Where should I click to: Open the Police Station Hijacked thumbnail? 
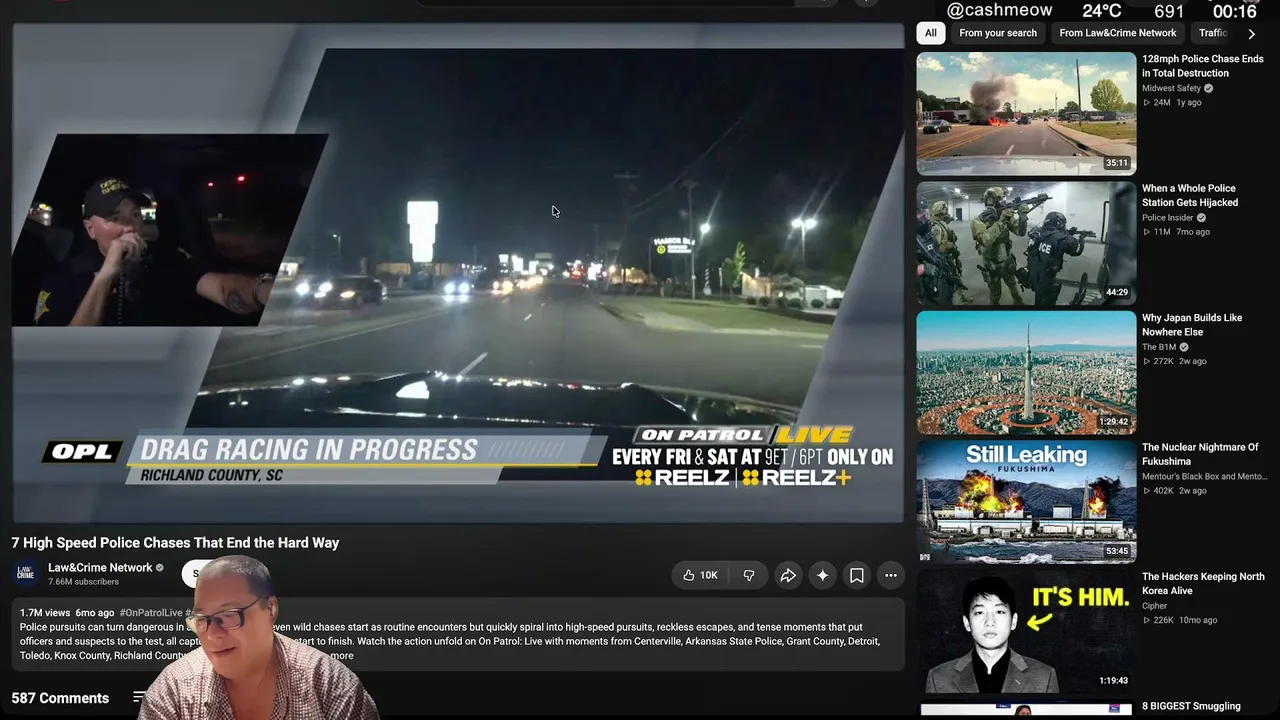coord(1026,243)
